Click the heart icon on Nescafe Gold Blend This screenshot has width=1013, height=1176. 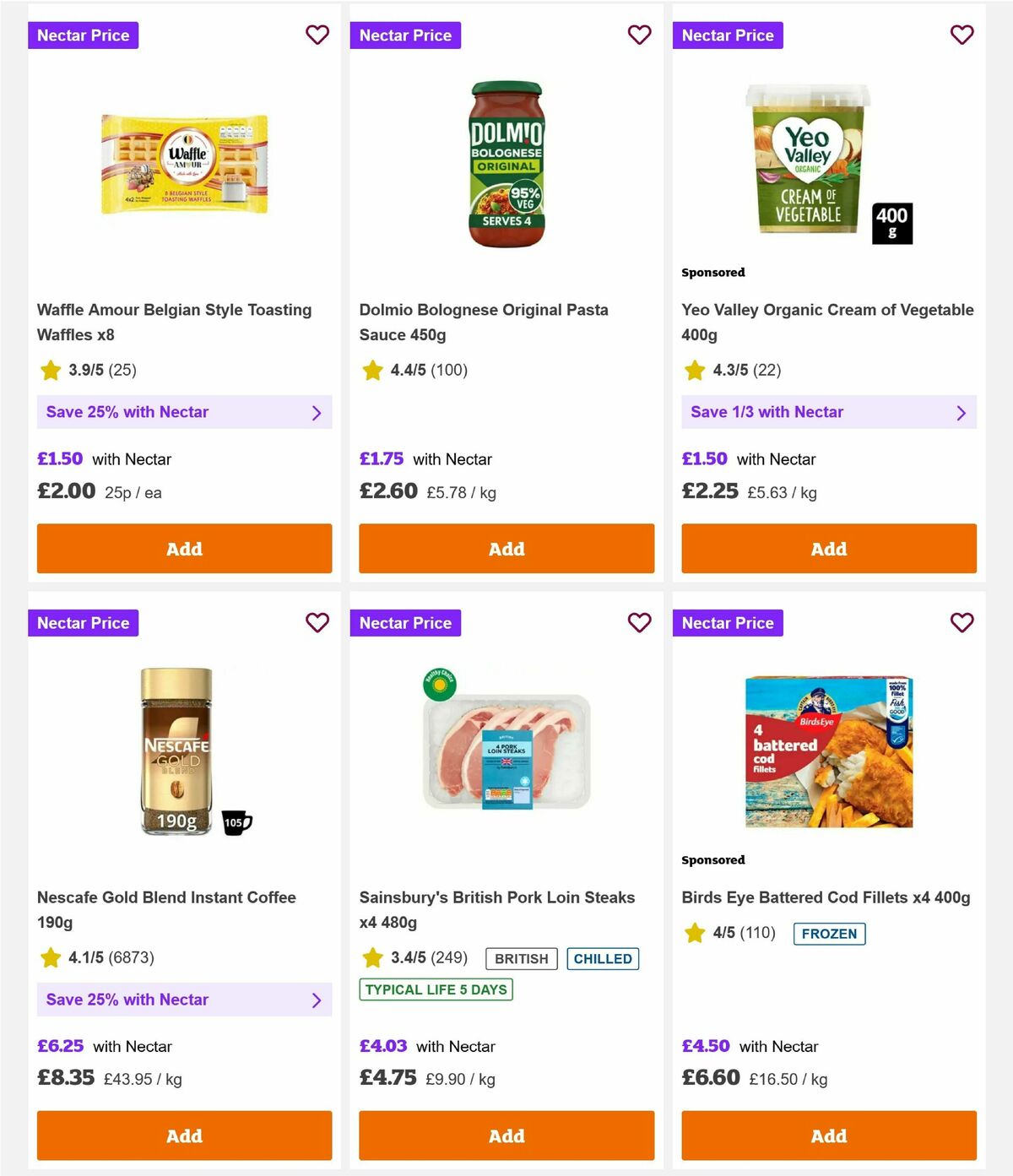coord(317,622)
